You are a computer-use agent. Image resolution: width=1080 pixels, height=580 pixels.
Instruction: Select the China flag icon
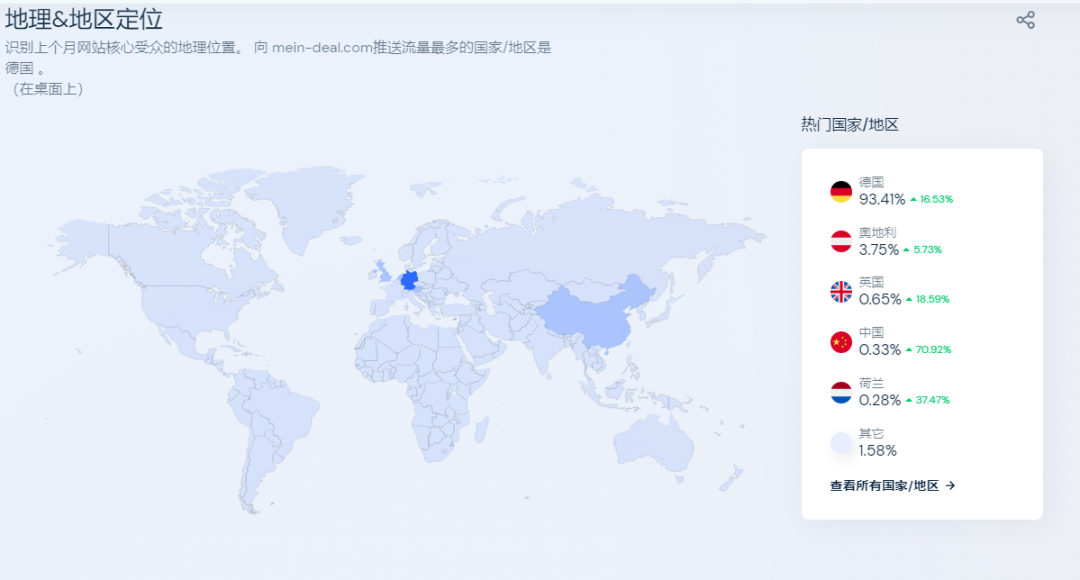[841, 340]
